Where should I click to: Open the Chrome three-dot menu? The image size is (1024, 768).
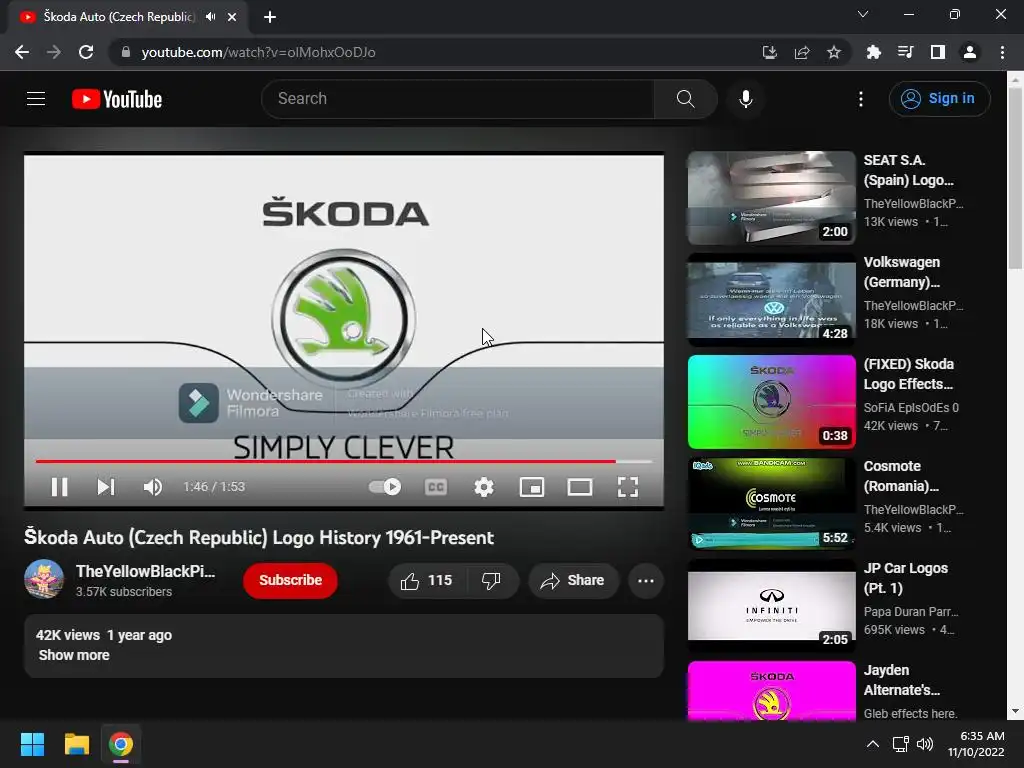[1002, 52]
